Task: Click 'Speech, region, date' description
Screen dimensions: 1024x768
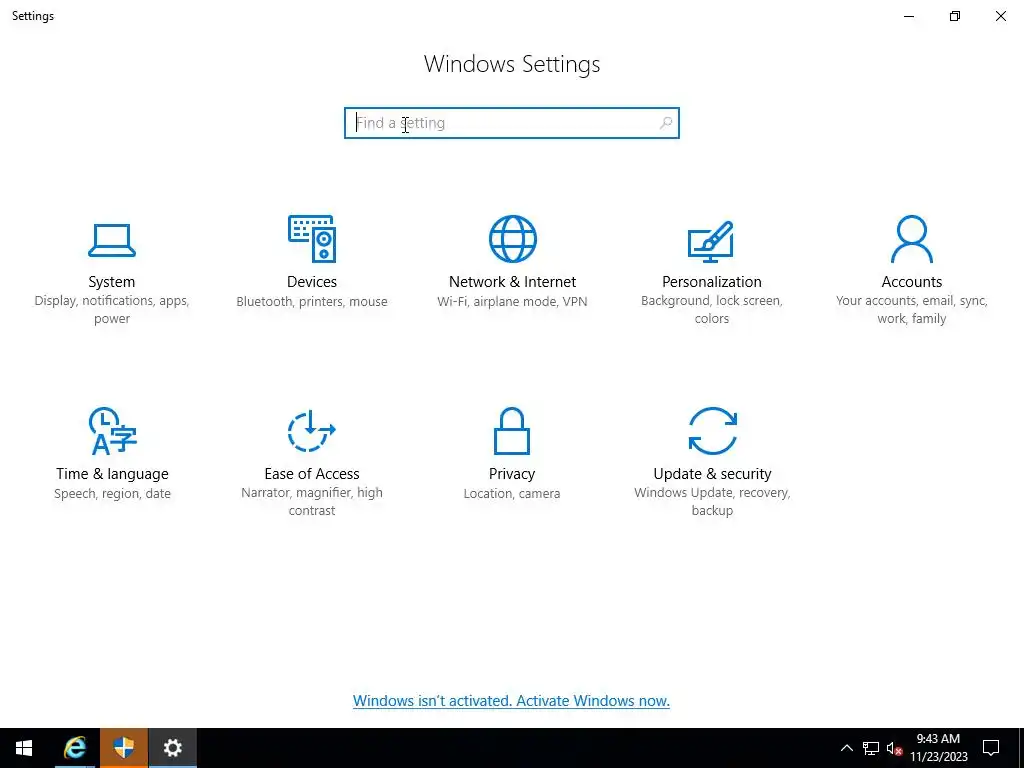Action: [x=112, y=493]
